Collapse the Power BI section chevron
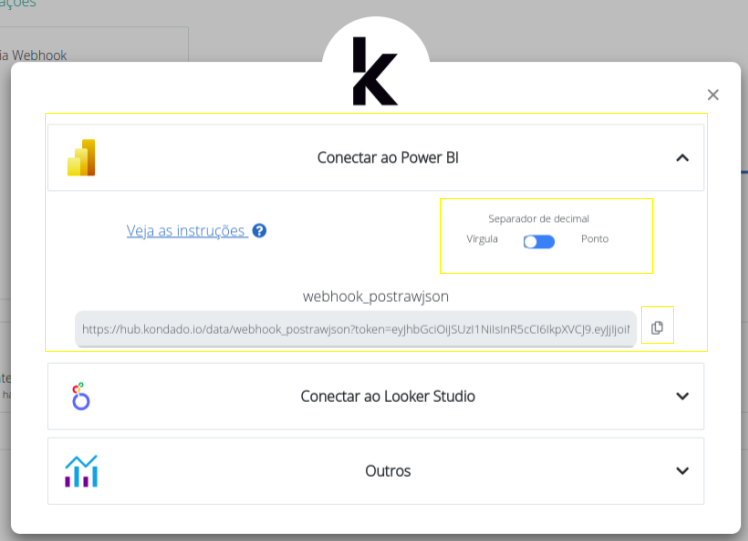Image resolution: width=748 pixels, height=541 pixels. 682,157
